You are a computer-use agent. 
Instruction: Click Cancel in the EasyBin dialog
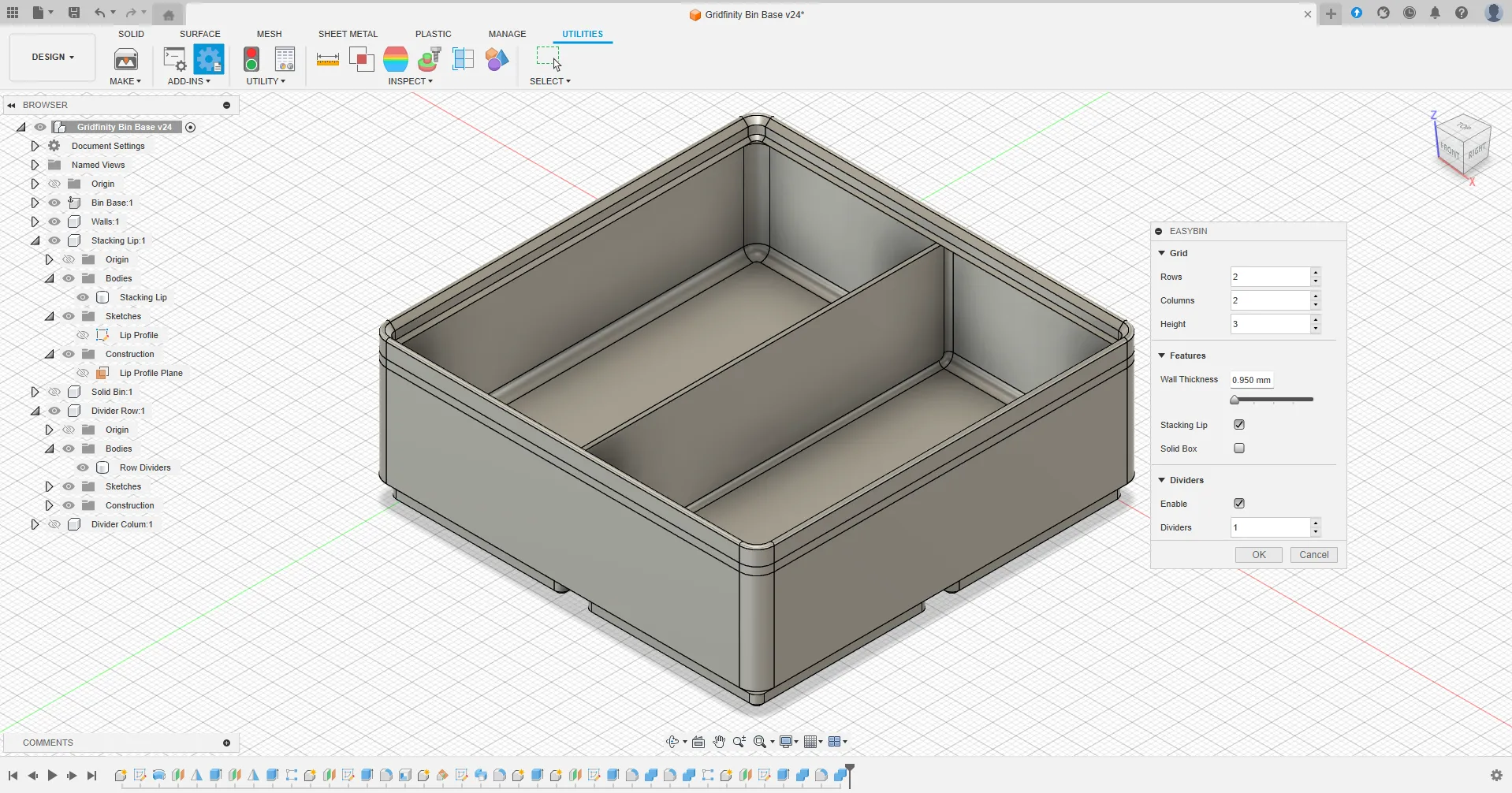click(x=1313, y=554)
